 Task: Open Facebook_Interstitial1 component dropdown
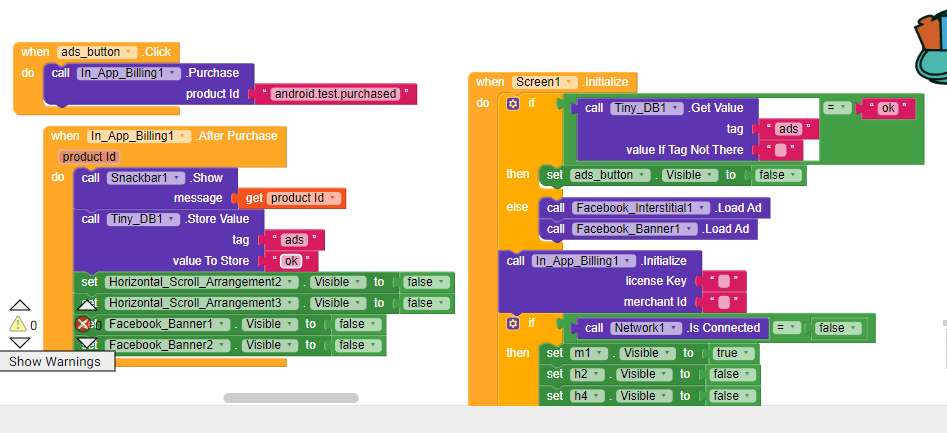641,208
